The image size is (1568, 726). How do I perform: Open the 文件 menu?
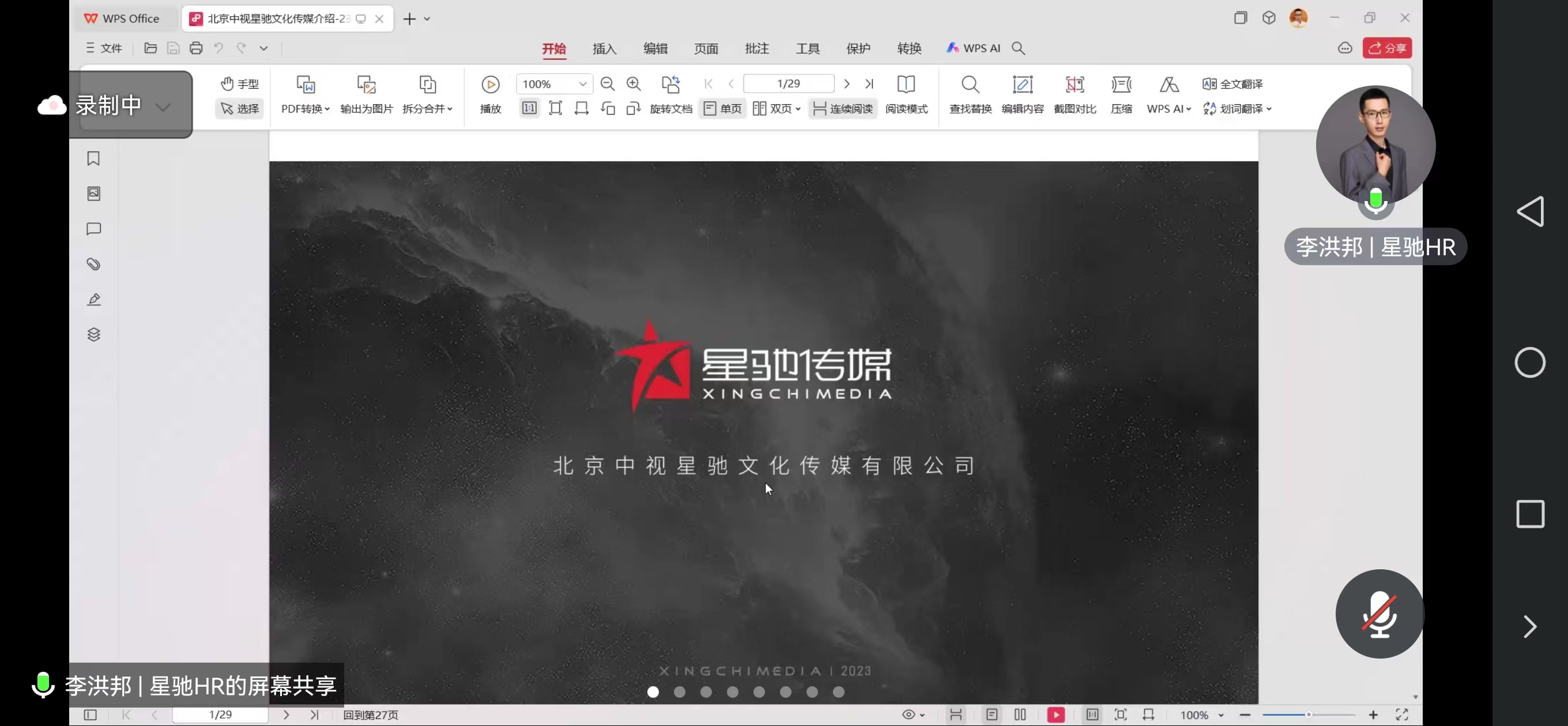[x=104, y=48]
